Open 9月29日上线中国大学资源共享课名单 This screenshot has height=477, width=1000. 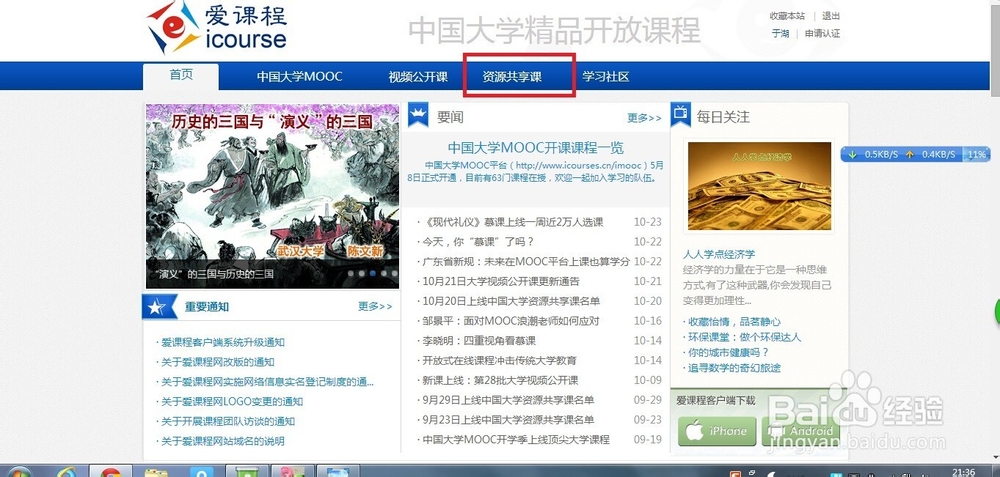(508, 400)
